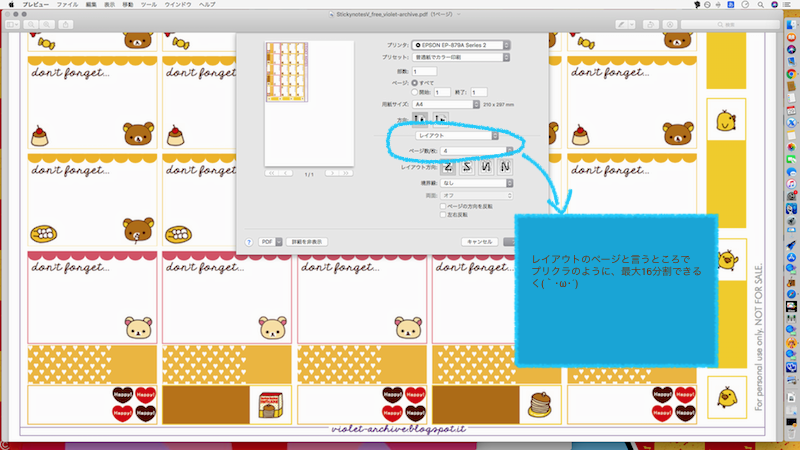Open the プリンタ EPSON EP-879A dropdown

pyautogui.click(x=461, y=45)
